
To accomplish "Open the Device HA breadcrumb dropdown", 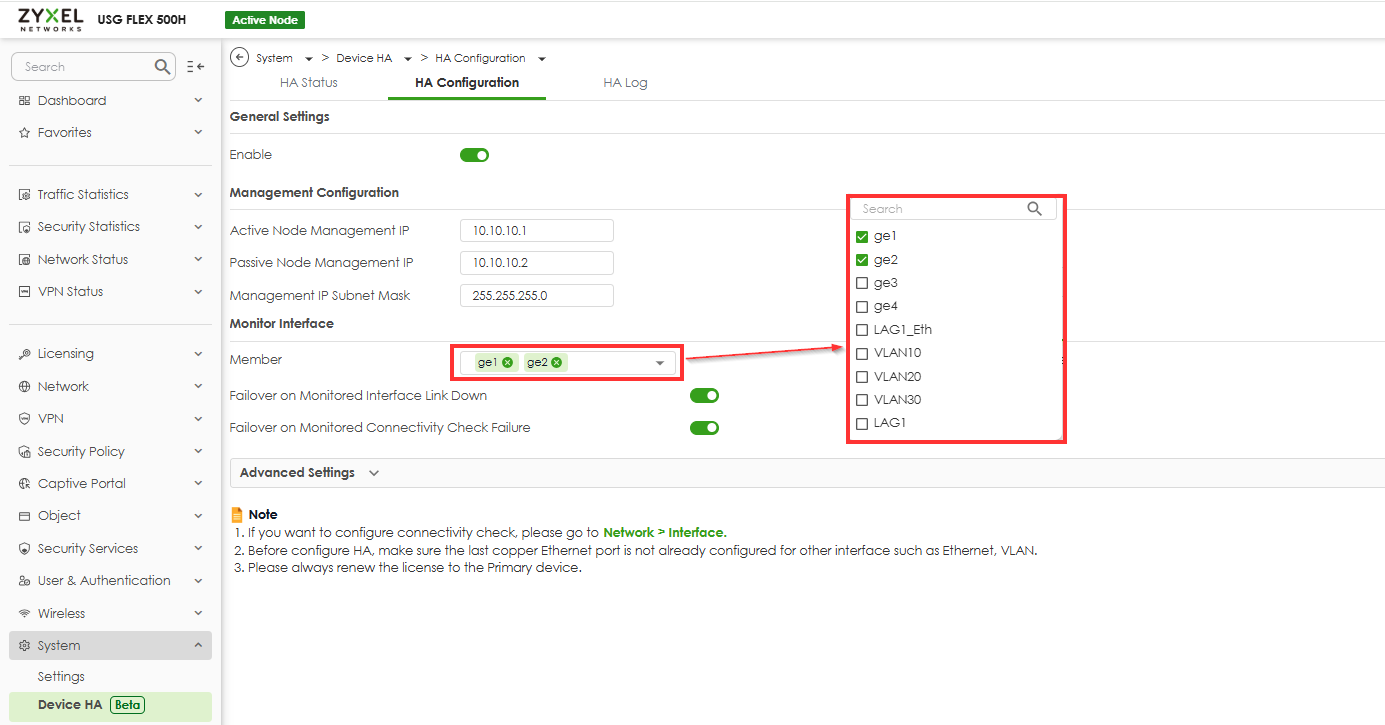I will [x=407, y=57].
